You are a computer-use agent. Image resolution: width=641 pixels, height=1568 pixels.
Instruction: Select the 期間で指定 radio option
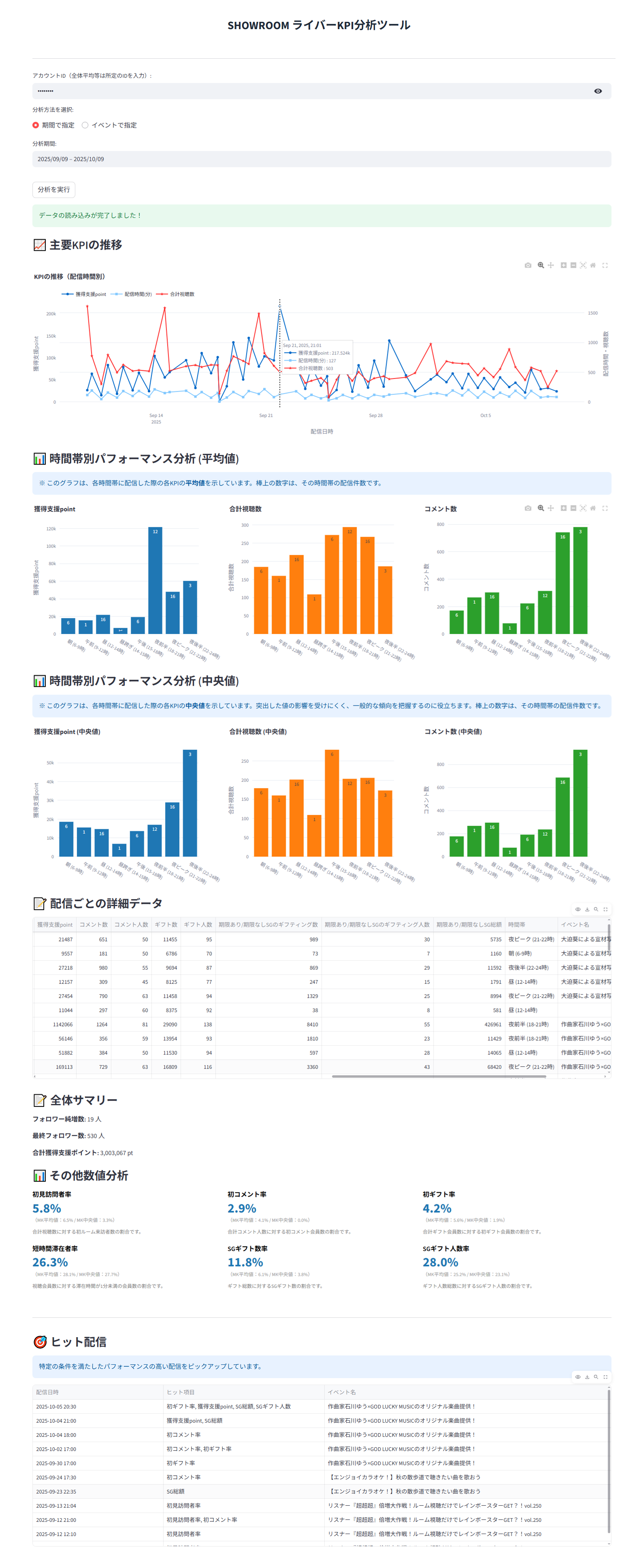pyautogui.click(x=36, y=126)
